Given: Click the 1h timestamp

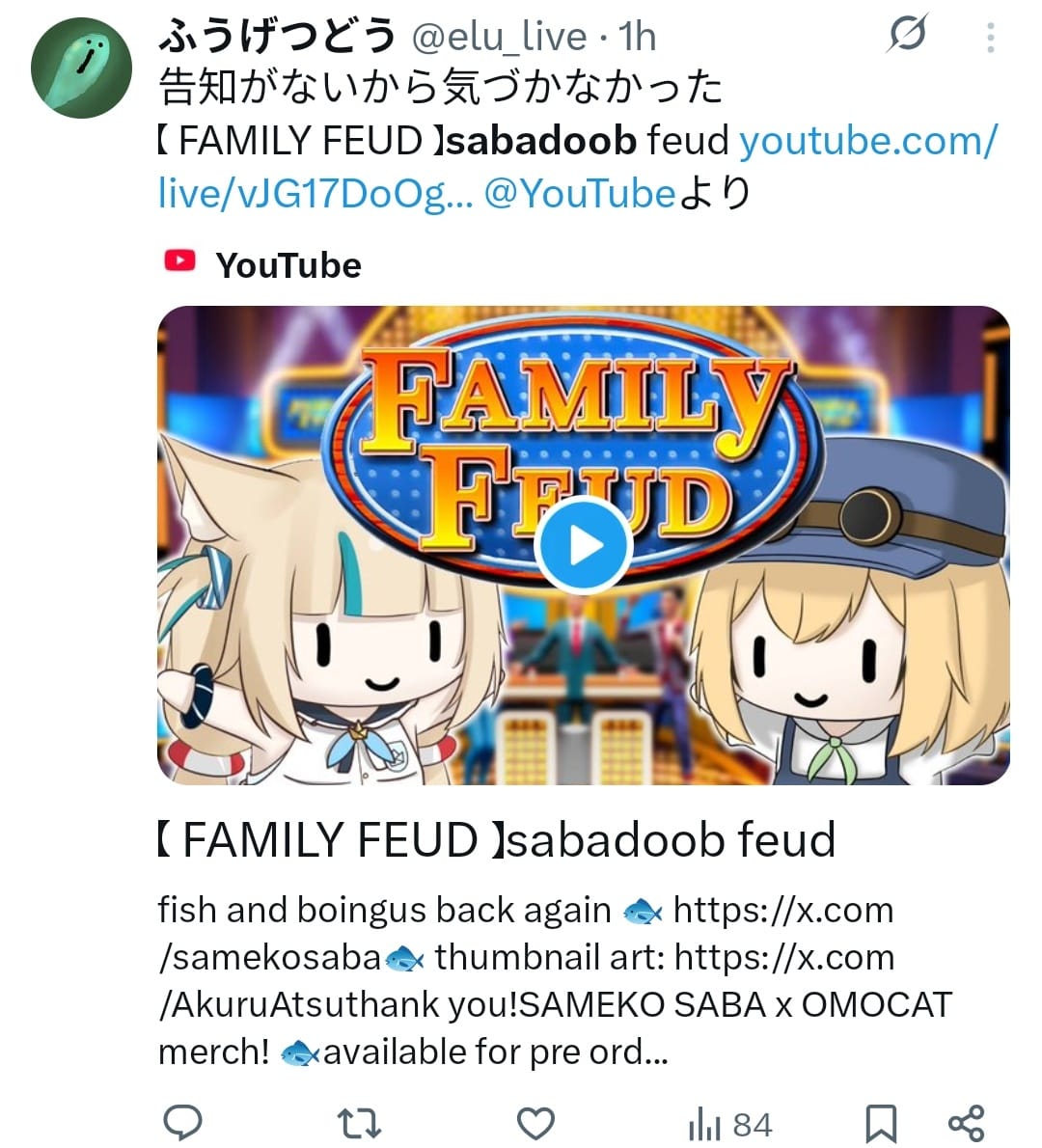Looking at the screenshot, I should pyautogui.click(x=637, y=37).
